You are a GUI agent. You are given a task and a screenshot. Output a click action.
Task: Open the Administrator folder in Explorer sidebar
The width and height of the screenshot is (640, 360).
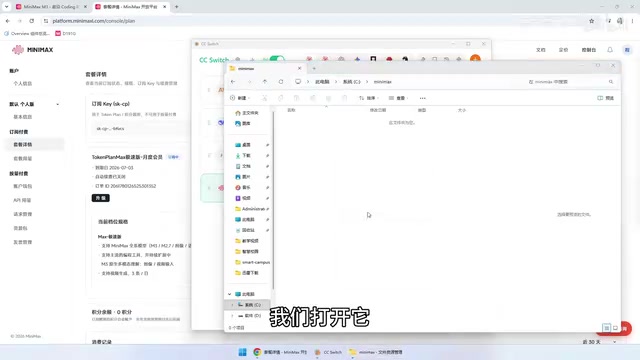[x=250, y=209]
